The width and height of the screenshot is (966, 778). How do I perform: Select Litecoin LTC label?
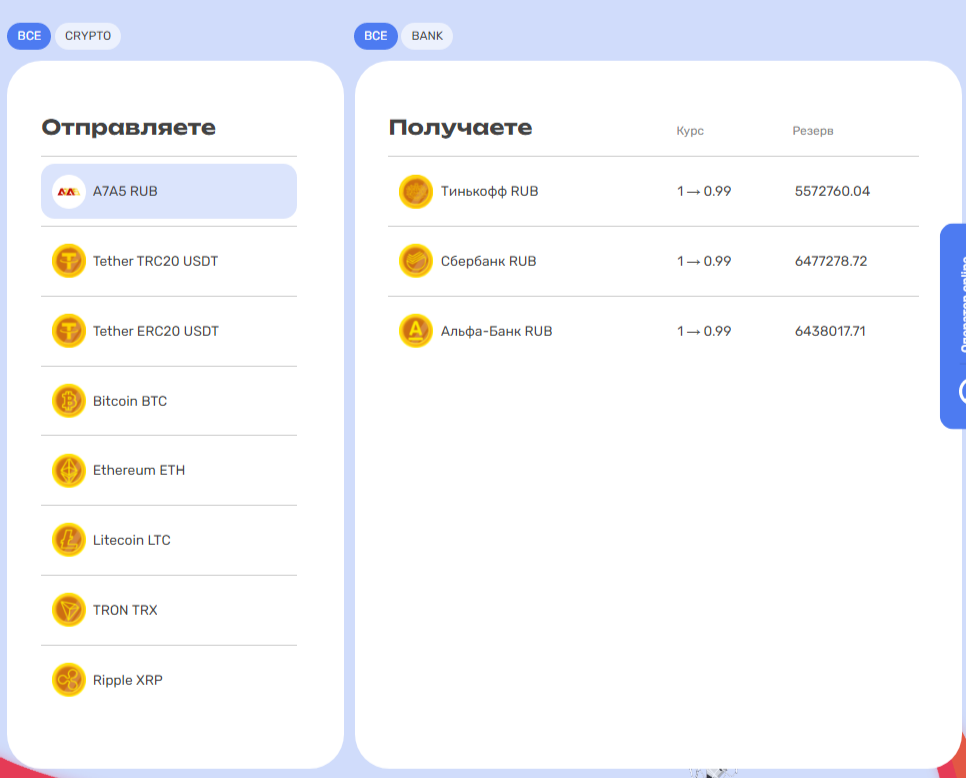[x=132, y=540]
